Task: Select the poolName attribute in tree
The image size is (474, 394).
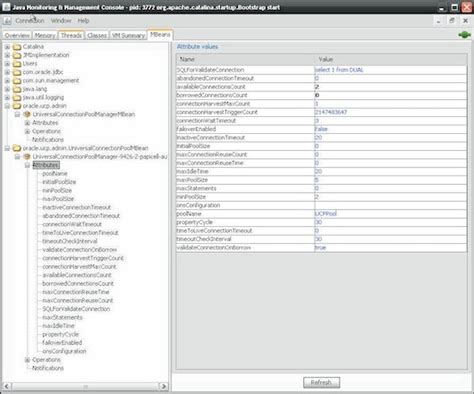Action: [x=55, y=174]
